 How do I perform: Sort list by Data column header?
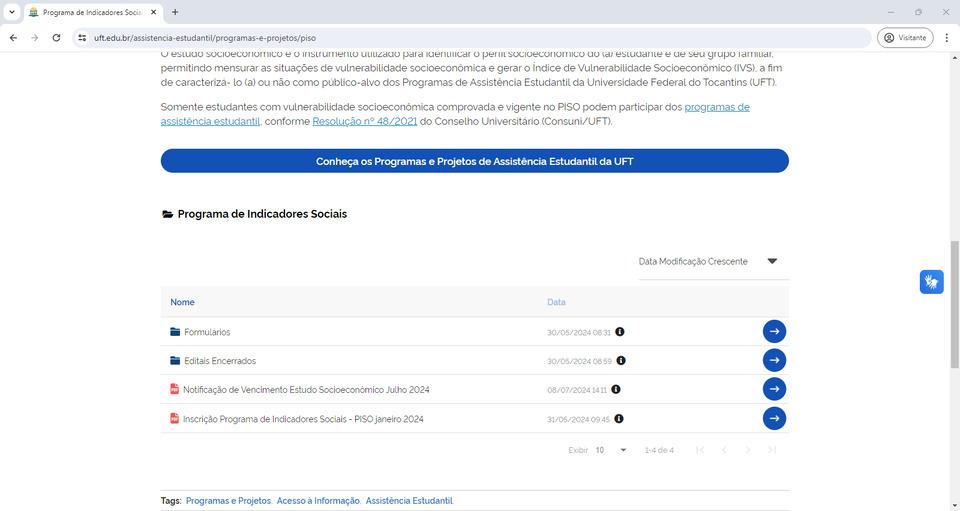556,302
